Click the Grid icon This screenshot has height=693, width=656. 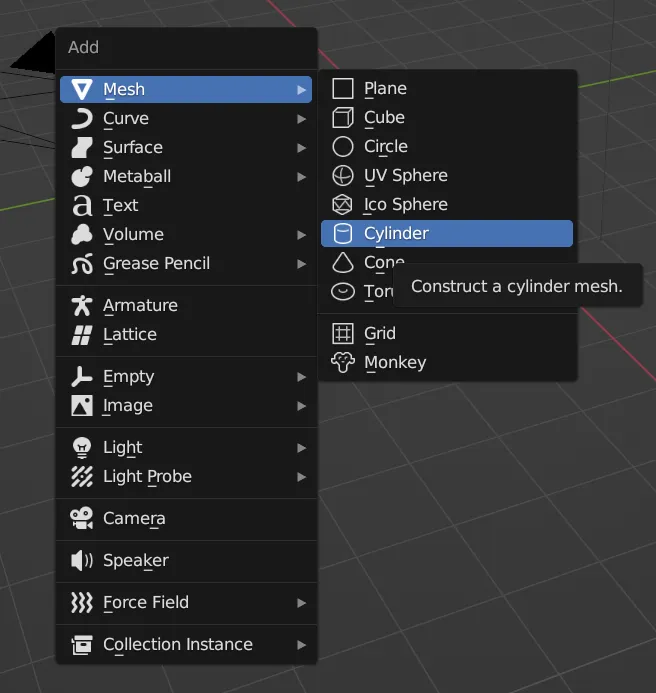(343, 334)
